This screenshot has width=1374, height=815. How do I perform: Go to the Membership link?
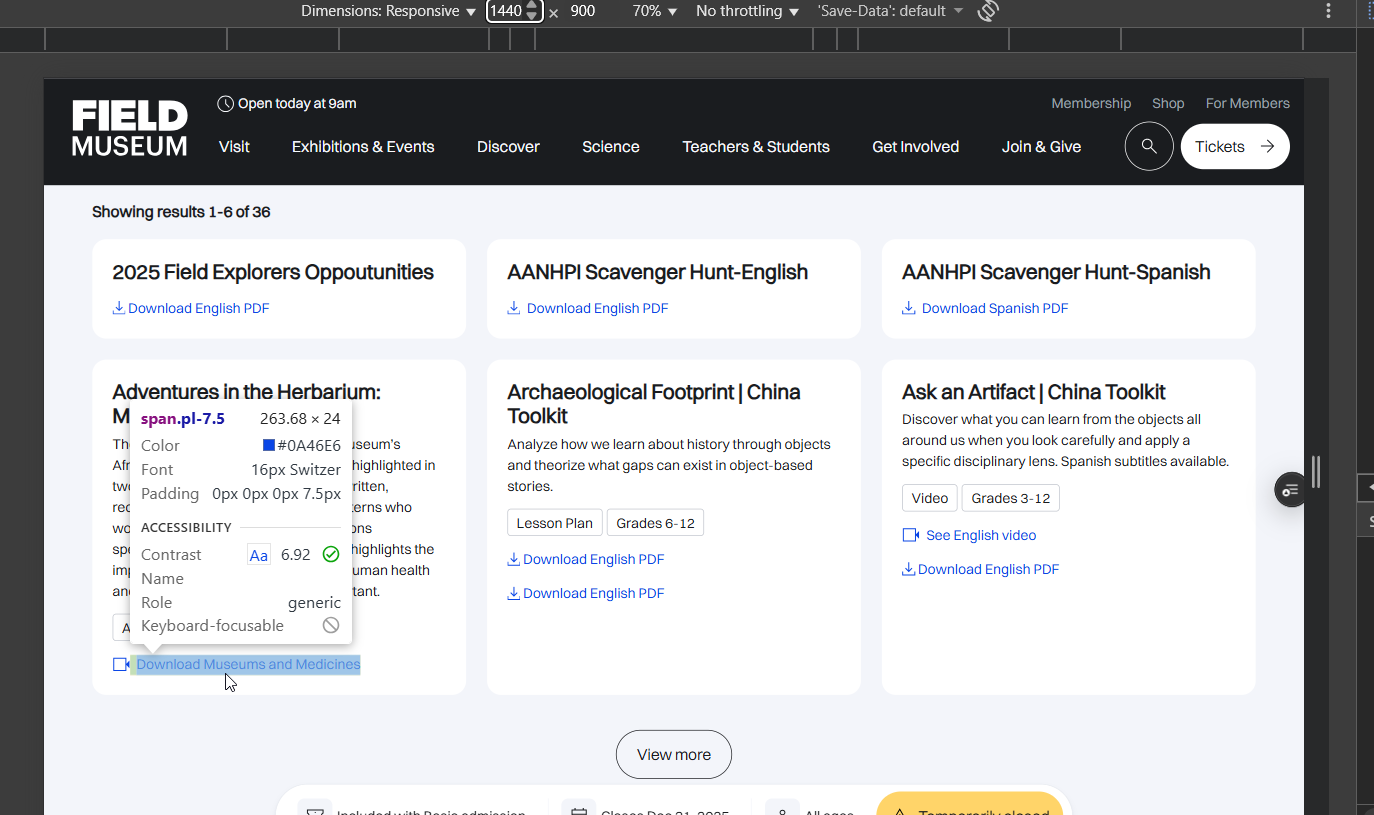[1091, 103]
